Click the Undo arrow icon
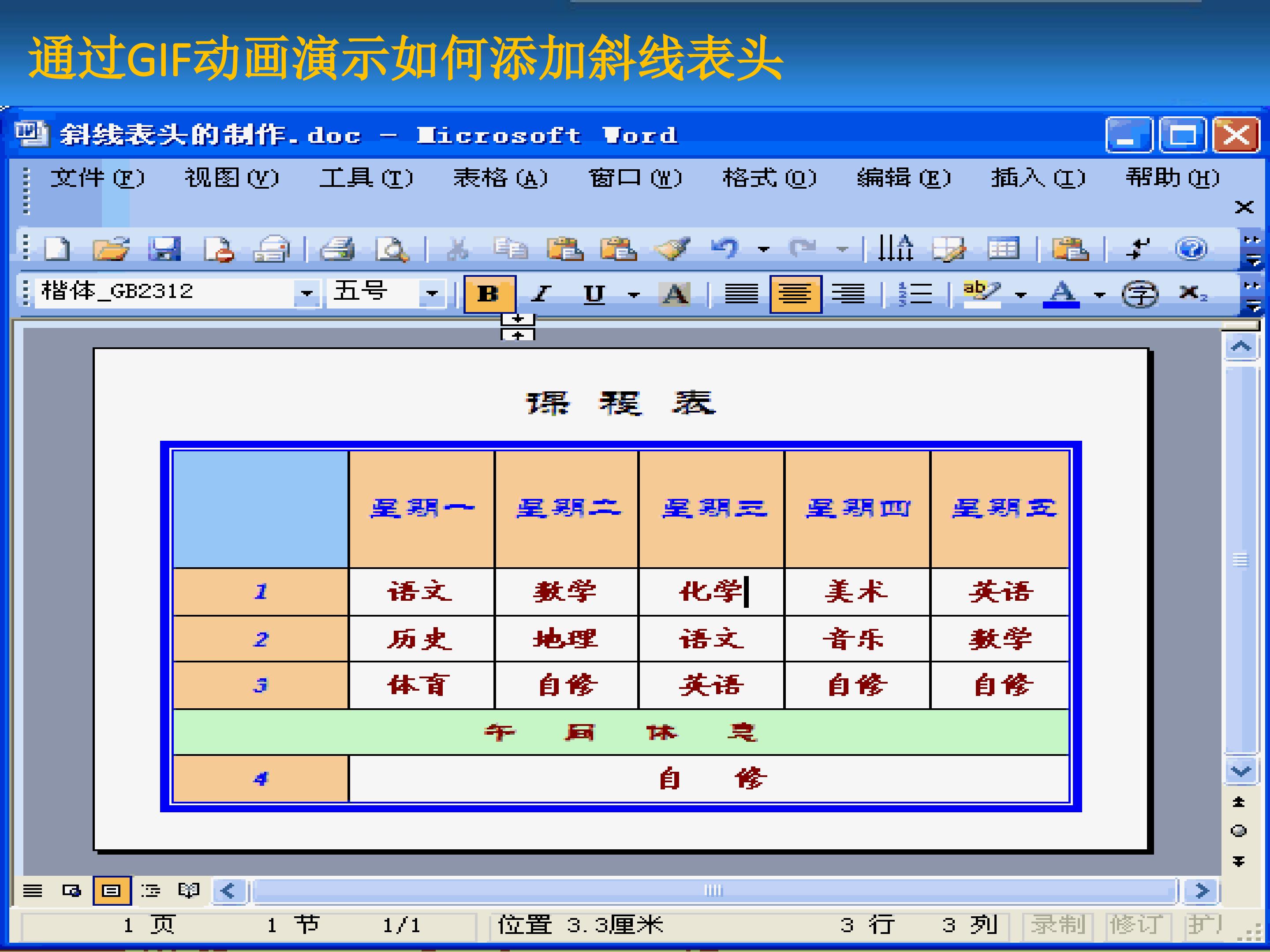Image resolution: width=1270 pixels, height=952 pixels. coord(725,249)
